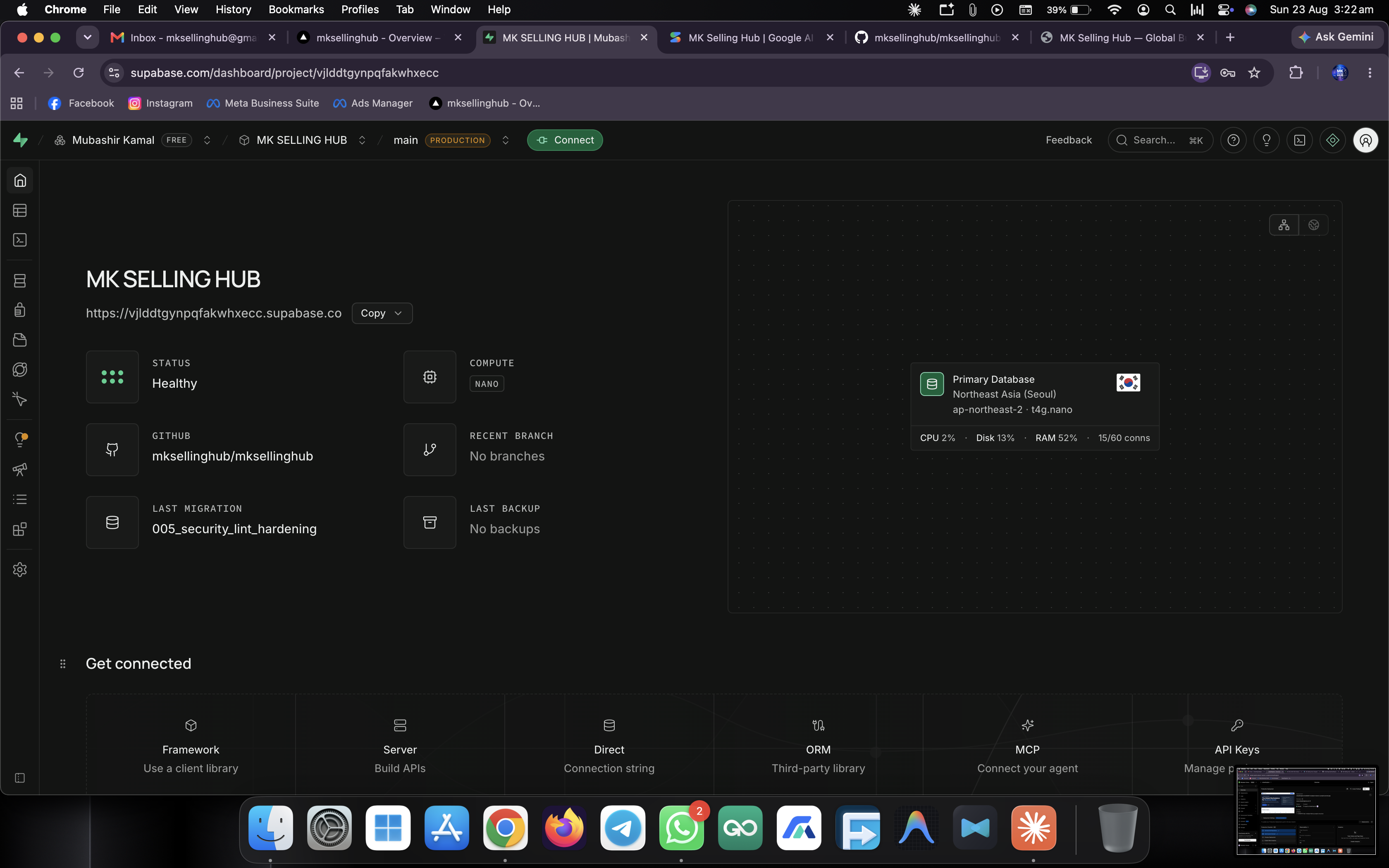Expand the project switcher next to MK SELLING HUB
This screenshot has width=1389, height=868.
(362, 140)
